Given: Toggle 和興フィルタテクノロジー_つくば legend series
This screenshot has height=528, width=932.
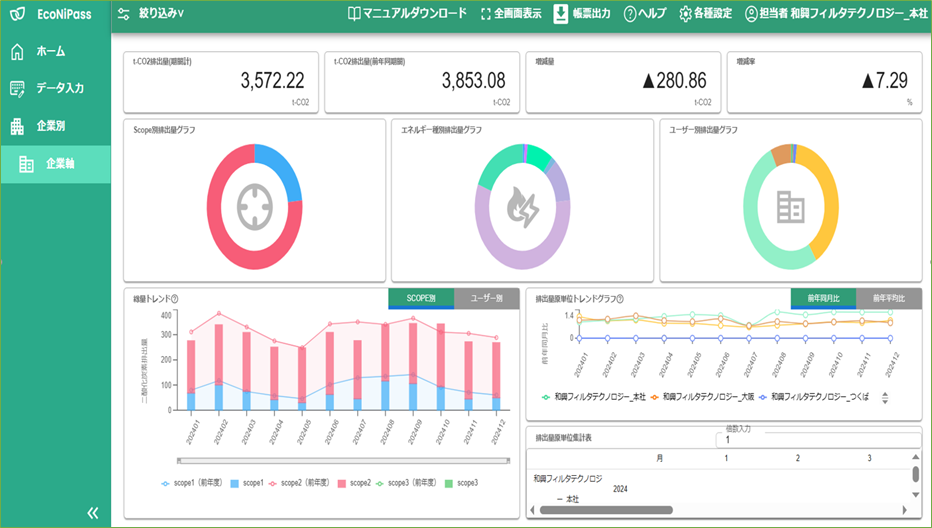Looking at the screenshot, I should [814, 397].
